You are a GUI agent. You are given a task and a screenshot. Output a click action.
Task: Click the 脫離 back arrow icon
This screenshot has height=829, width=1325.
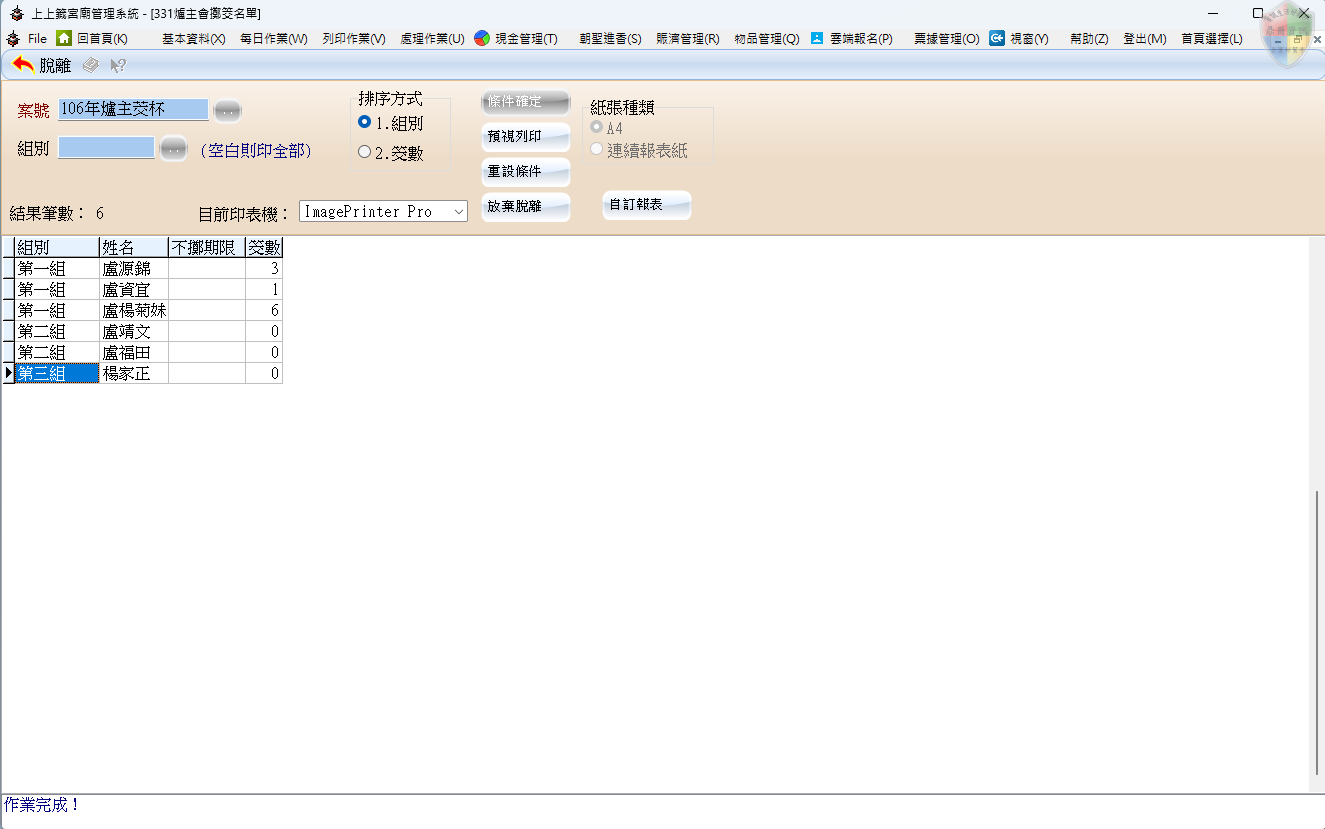click(23, 65)
